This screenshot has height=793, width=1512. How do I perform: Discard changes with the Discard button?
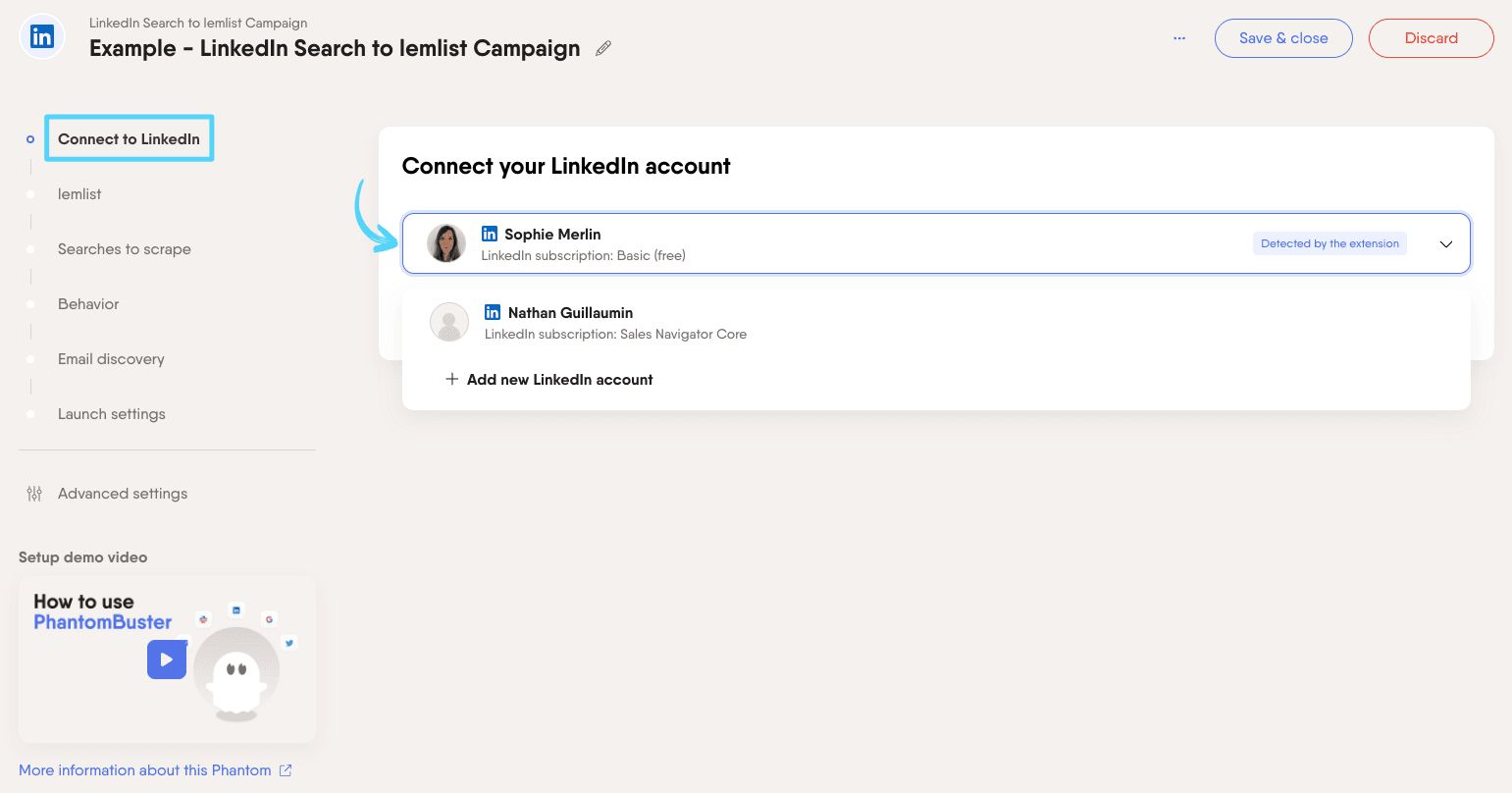1431,38
